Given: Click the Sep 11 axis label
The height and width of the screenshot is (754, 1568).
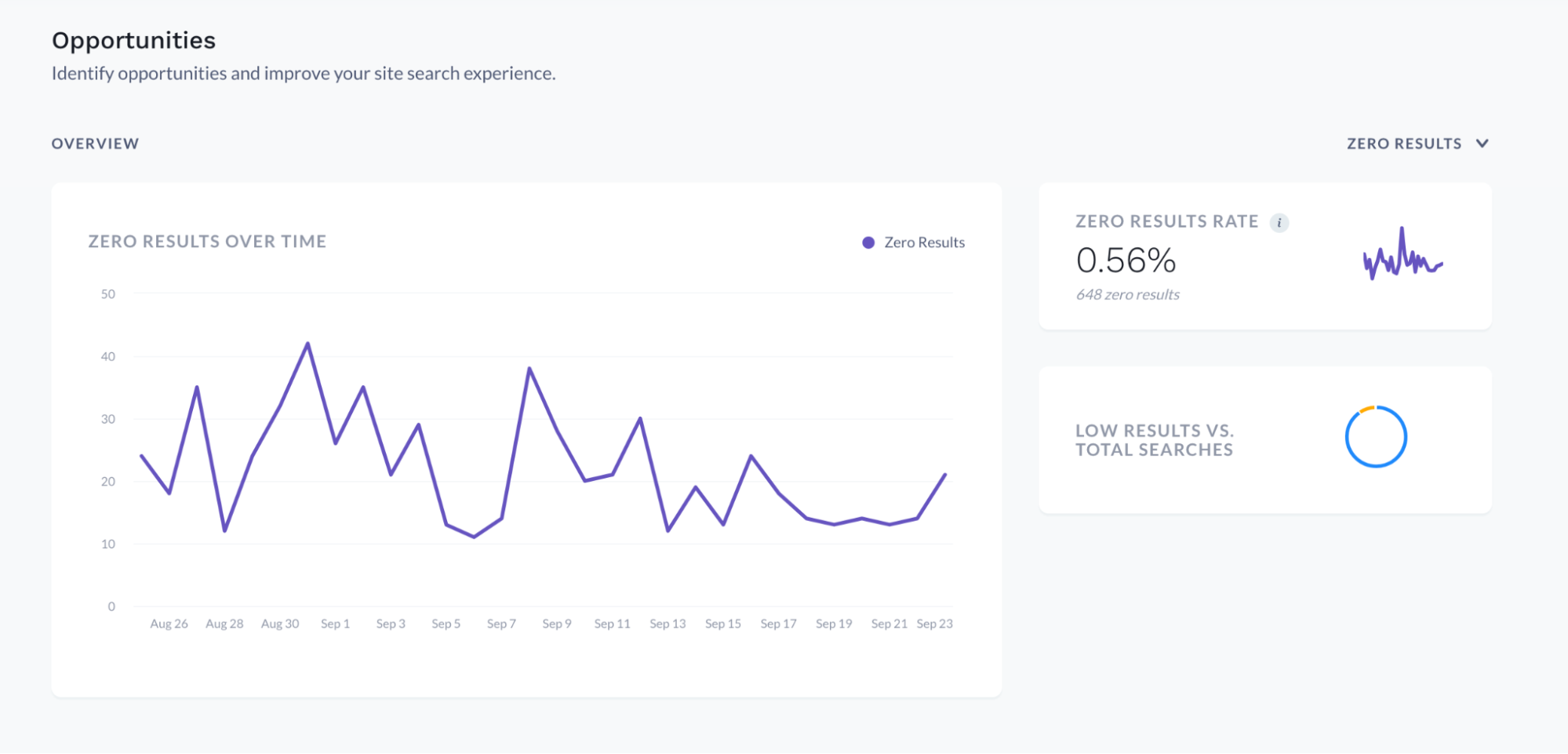Looking at the screenshot, I should [613, 624].
